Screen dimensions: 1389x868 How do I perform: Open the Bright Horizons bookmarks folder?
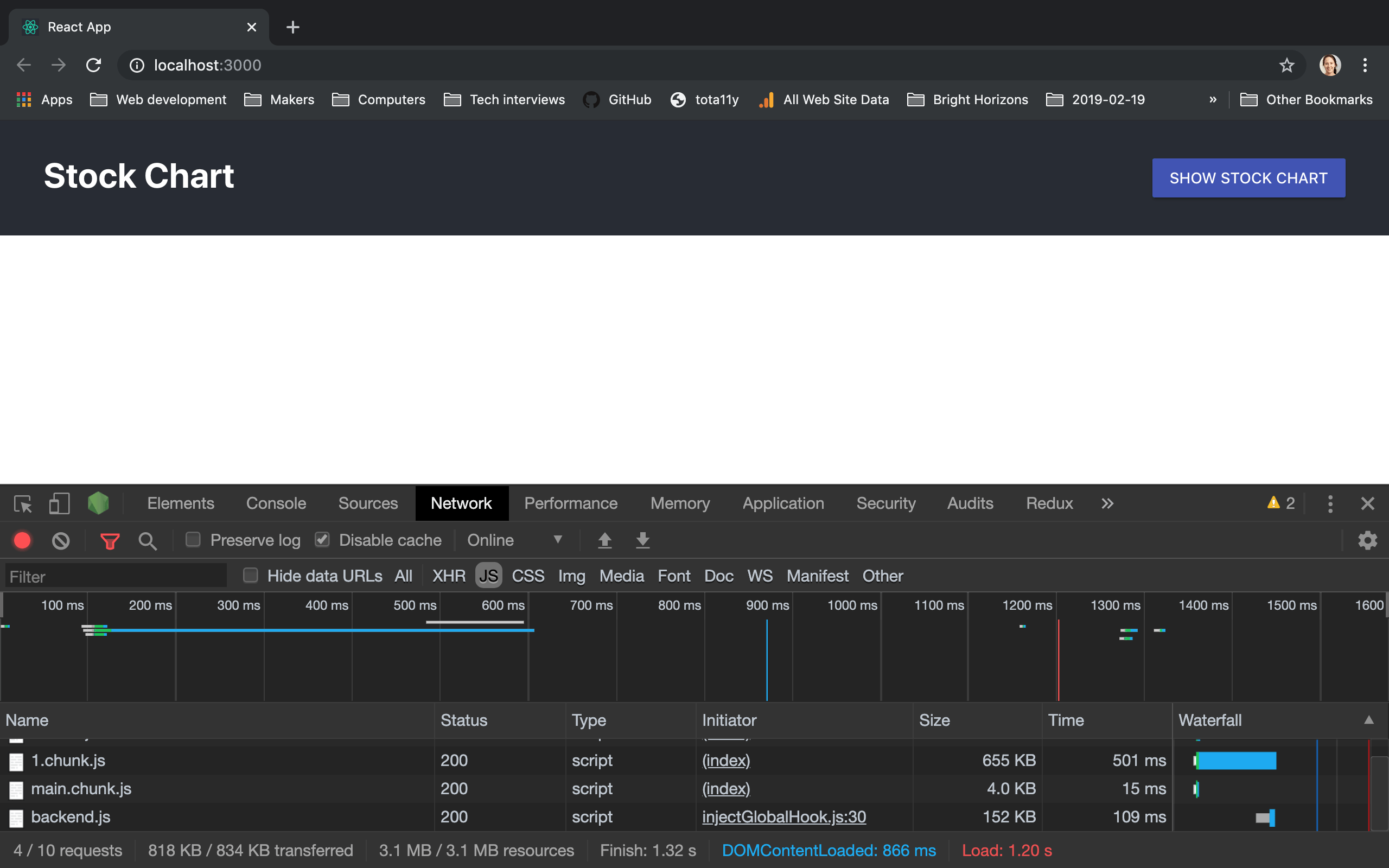coord(968,99)
